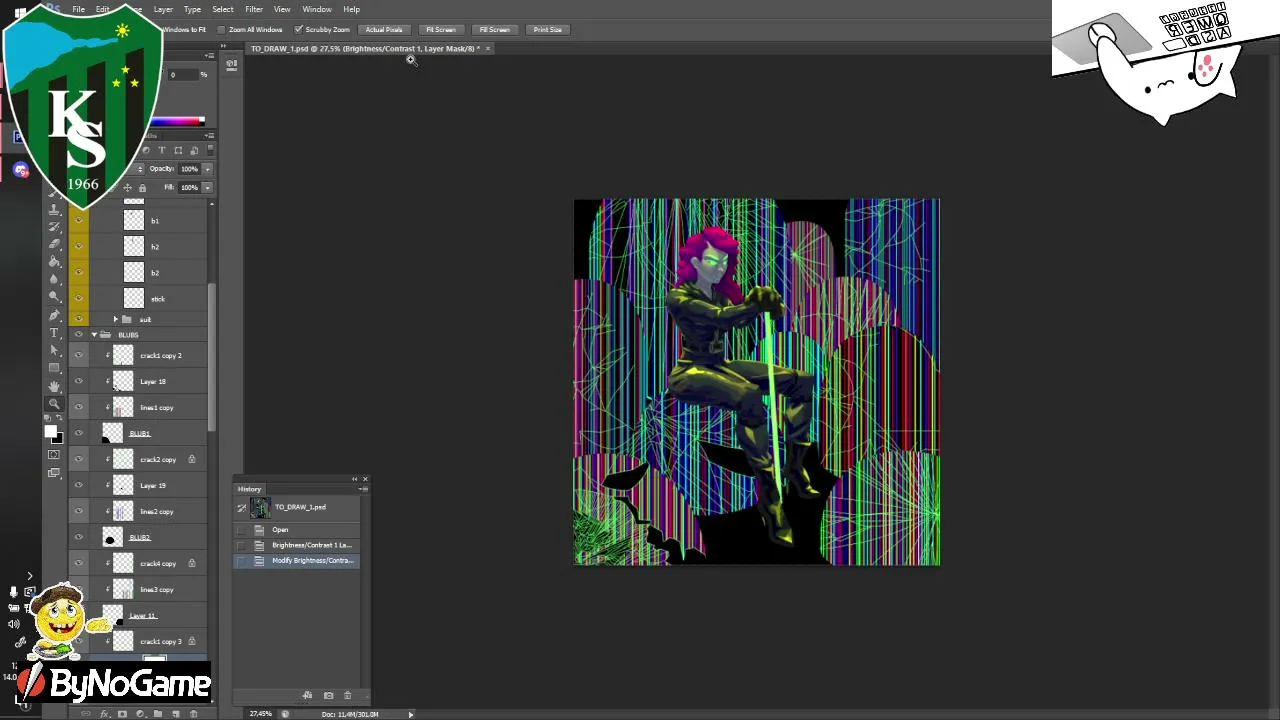The height and width of the screenshot is (720, 1280).
Task: Select the Rectangle shape tool
Action: [55, 368]
